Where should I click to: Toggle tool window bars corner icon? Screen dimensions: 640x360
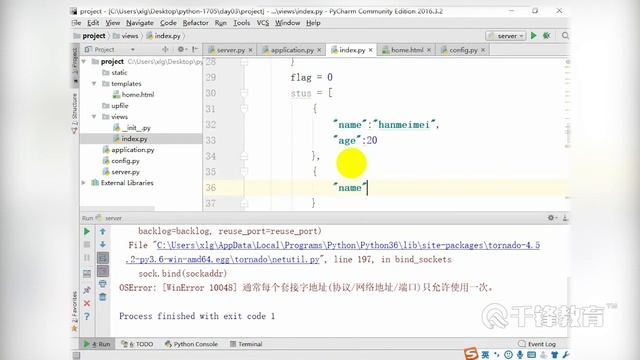pyautogui.click(x=76, y=356)
